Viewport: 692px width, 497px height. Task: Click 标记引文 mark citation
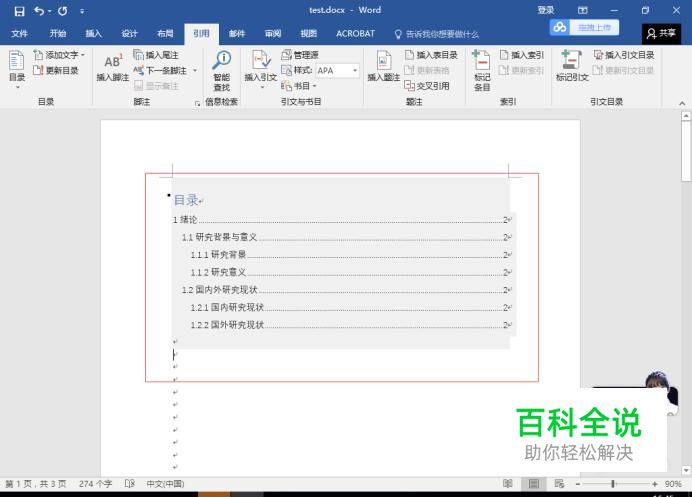572,66
